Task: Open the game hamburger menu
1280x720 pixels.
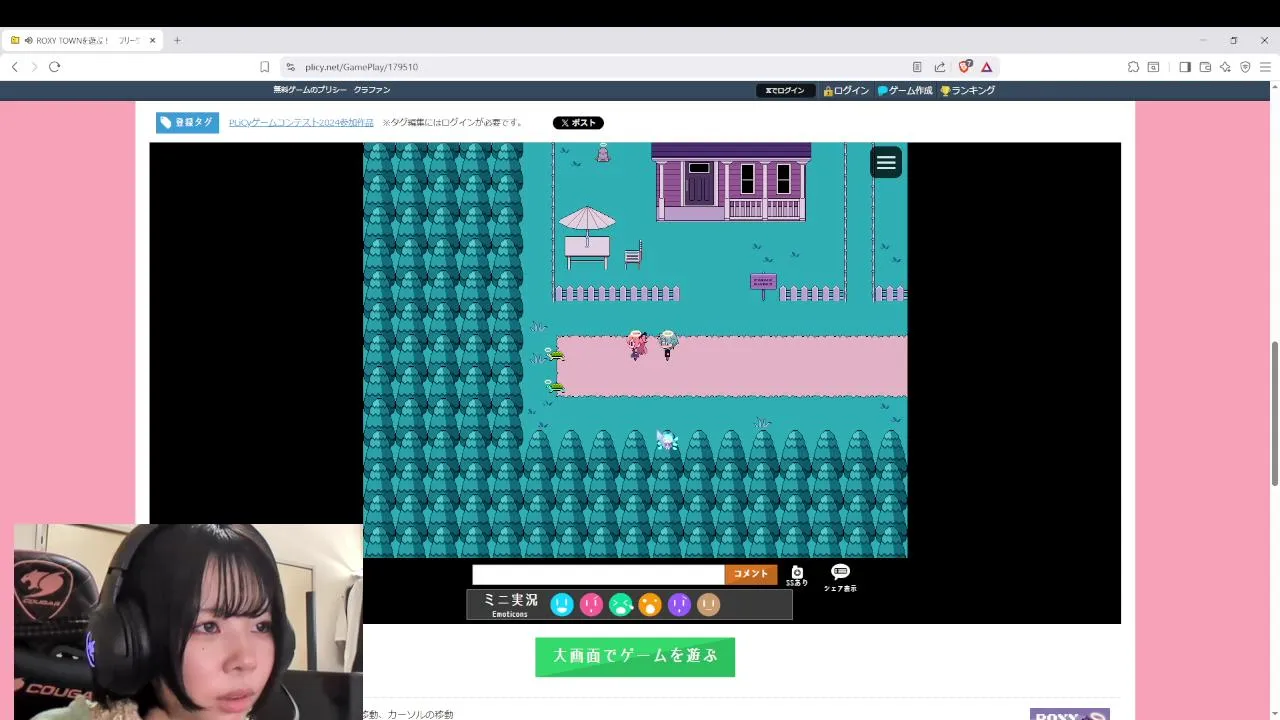Action: tap(886, 162)
